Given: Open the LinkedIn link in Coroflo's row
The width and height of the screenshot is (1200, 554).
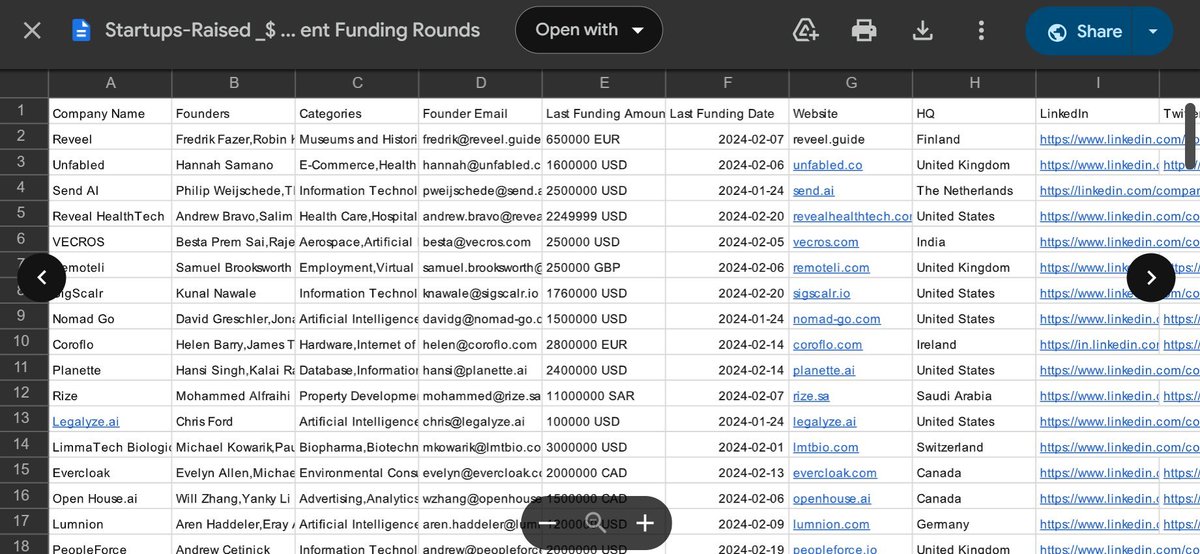Looking at the screenshot, I should click(x=1097, y=345).
